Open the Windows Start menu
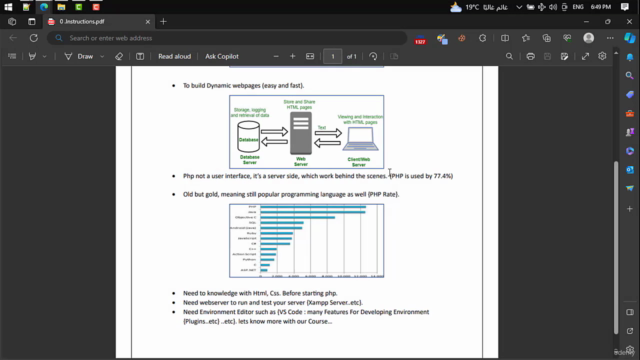 [x=8, y=7]
